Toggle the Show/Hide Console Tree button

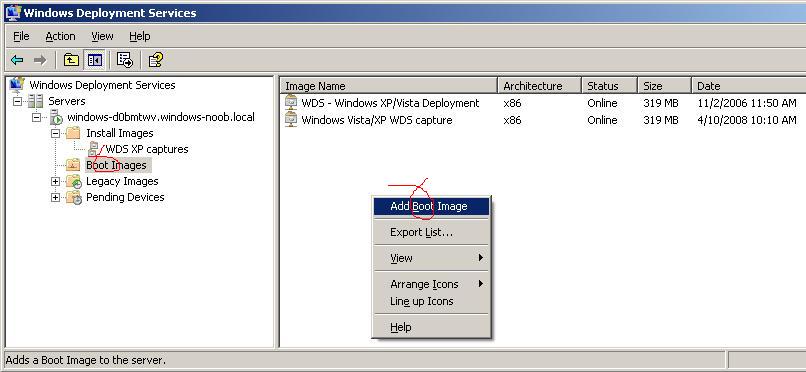point(95,60)
